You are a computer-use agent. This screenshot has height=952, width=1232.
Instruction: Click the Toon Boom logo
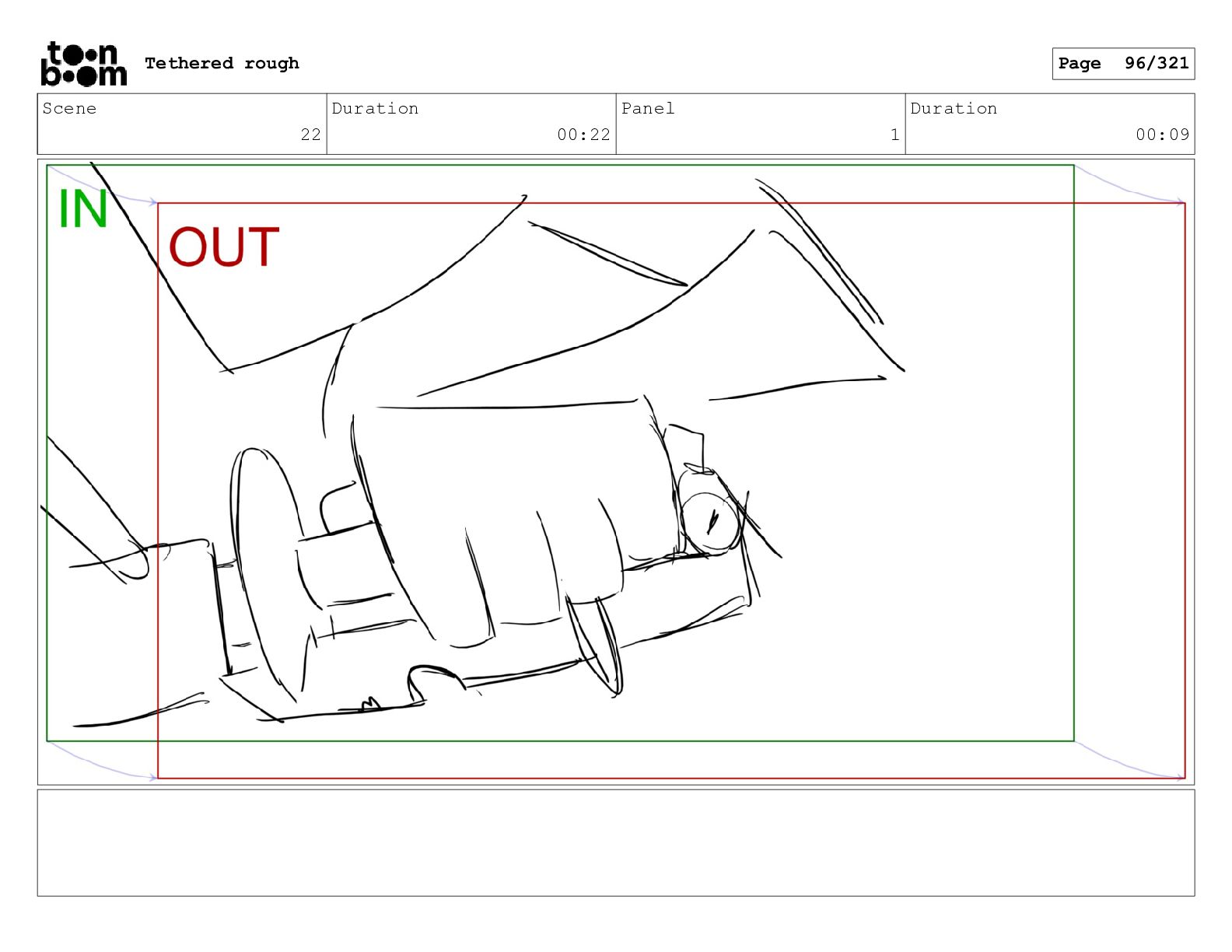pos(83,63)
